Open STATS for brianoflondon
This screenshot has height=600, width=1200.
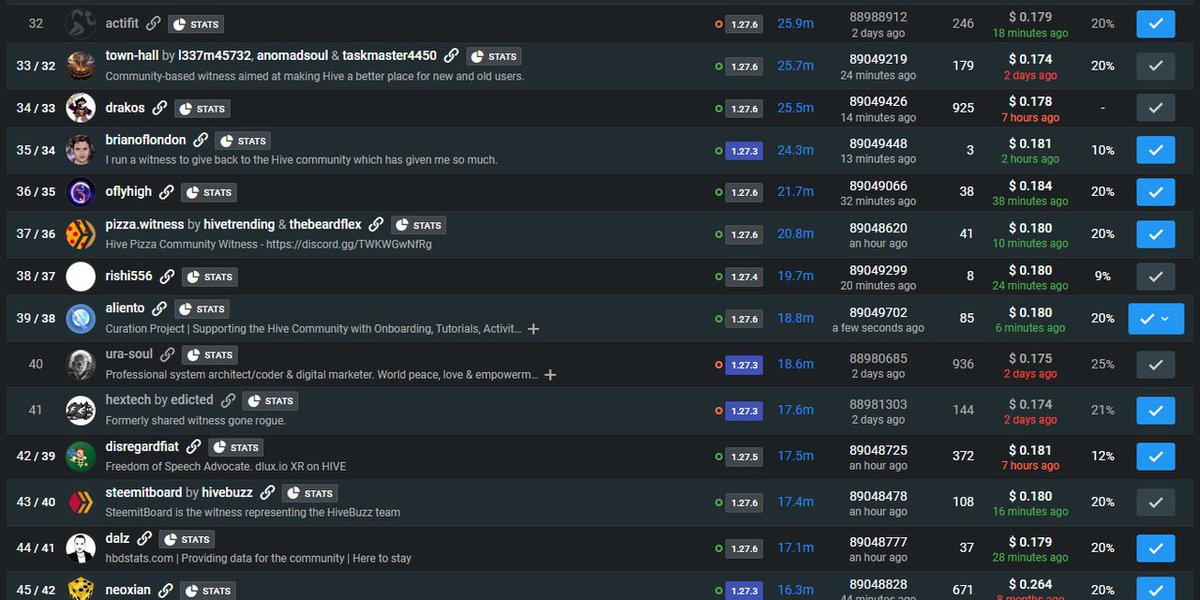(243, 141)
